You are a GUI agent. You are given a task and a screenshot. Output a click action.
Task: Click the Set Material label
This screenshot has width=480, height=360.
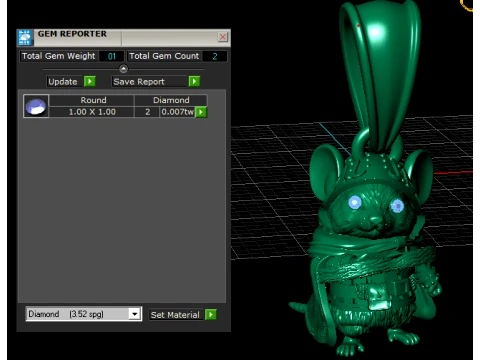(175, 315)
